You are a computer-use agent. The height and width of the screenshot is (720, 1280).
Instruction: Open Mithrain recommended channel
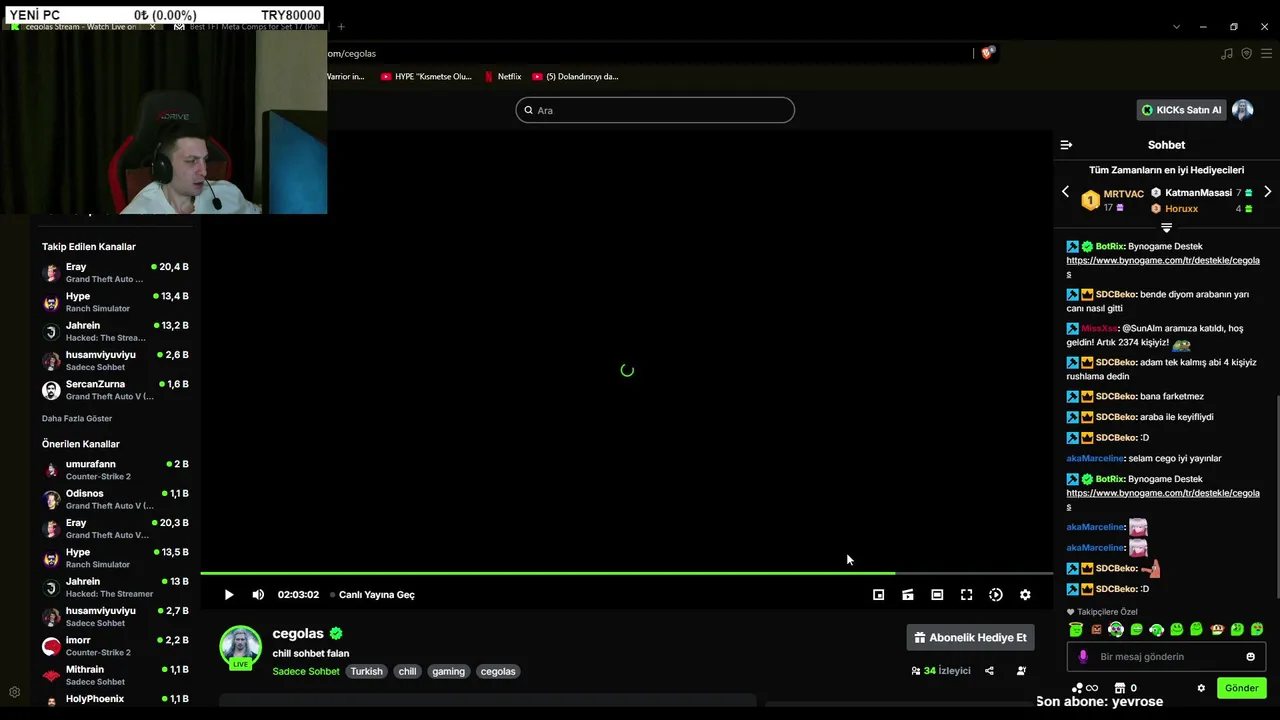[x=115, y=675]
